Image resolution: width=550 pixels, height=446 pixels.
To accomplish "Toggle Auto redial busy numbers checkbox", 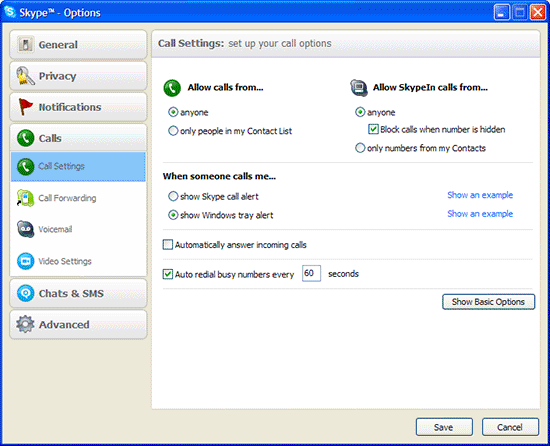I will pos(168,274).
